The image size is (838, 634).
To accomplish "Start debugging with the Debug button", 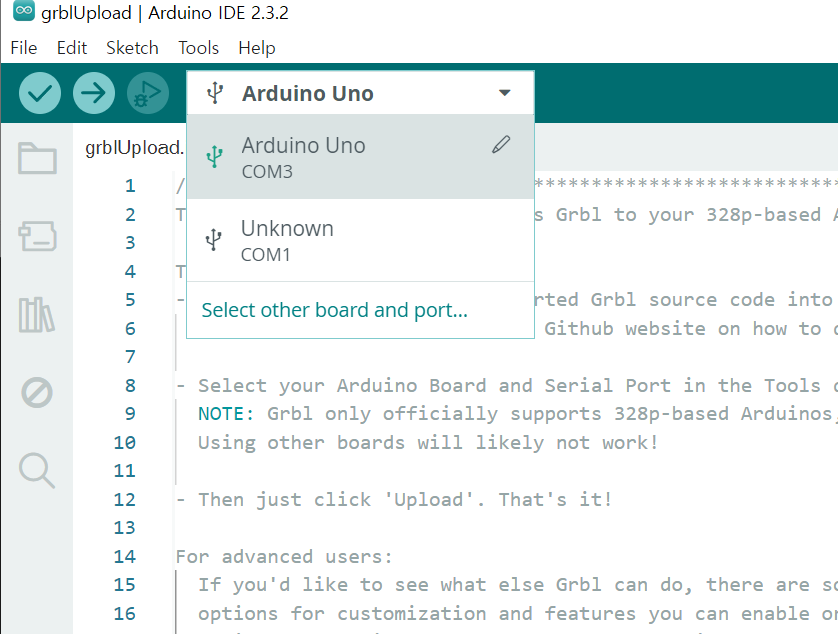I will [x=148, y=93].
